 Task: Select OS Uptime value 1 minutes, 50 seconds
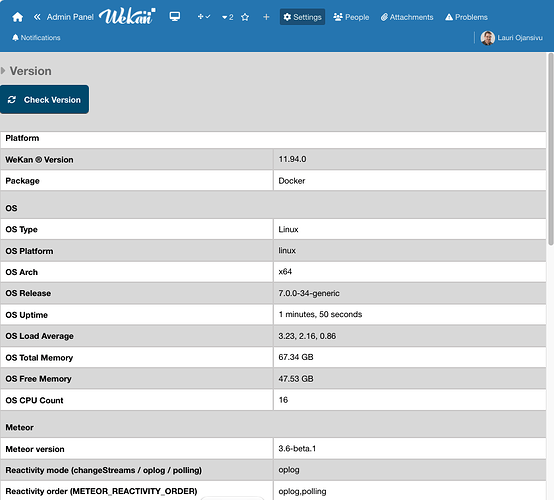click(x=320, y=314)
